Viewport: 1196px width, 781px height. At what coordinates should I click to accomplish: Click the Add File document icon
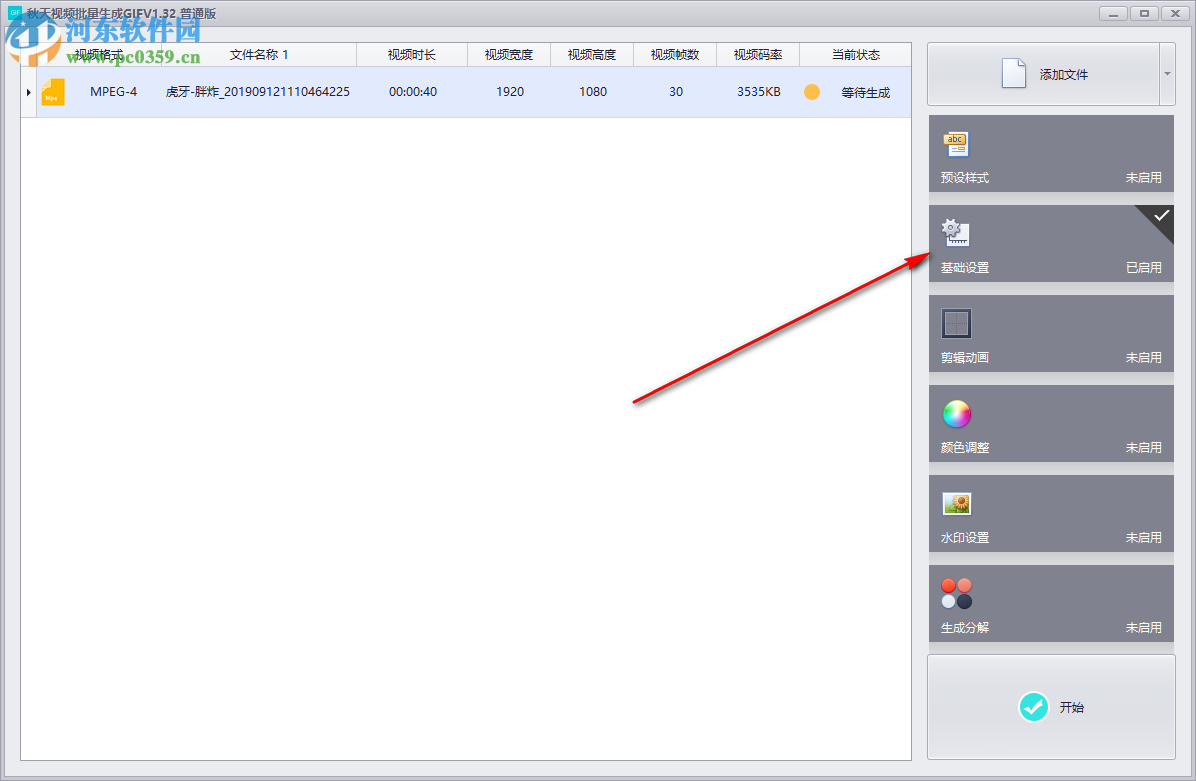click(1013, 73)
